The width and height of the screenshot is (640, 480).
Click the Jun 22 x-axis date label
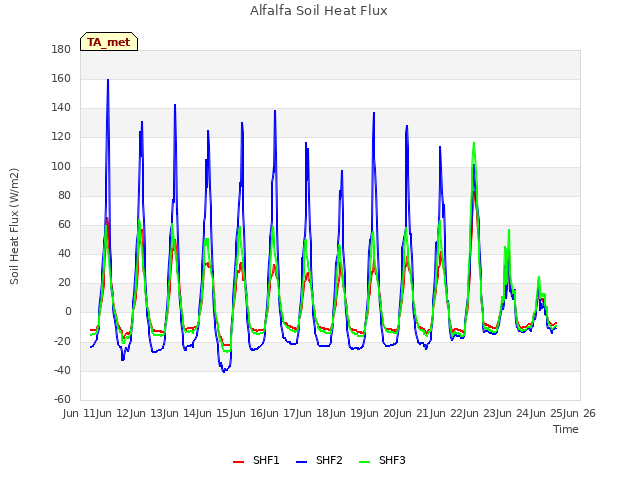448,413
